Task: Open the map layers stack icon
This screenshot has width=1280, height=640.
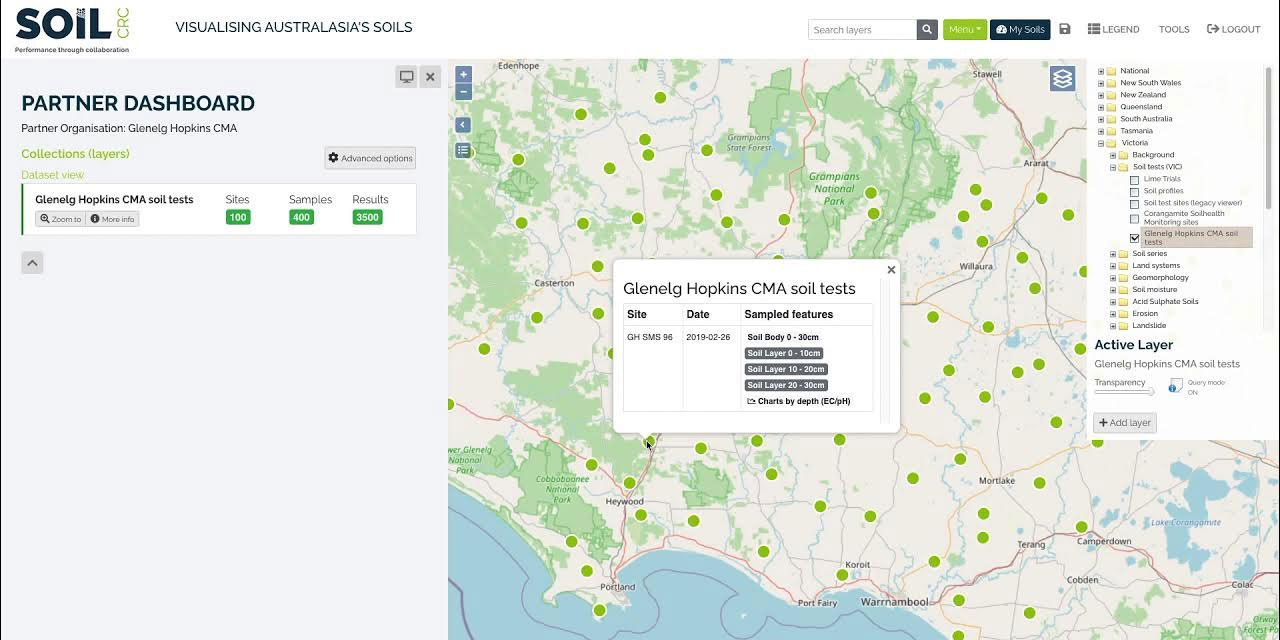Action: 1062,78
